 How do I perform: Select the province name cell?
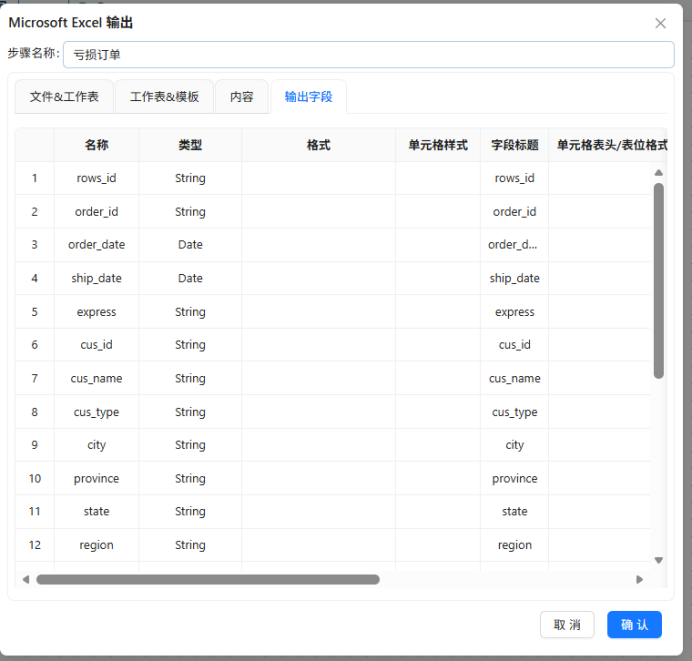coord(97,479)
